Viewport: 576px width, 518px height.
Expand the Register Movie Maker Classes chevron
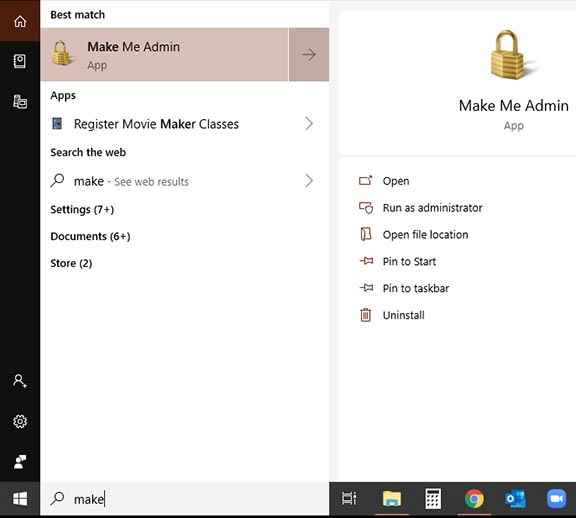[309, 124]
